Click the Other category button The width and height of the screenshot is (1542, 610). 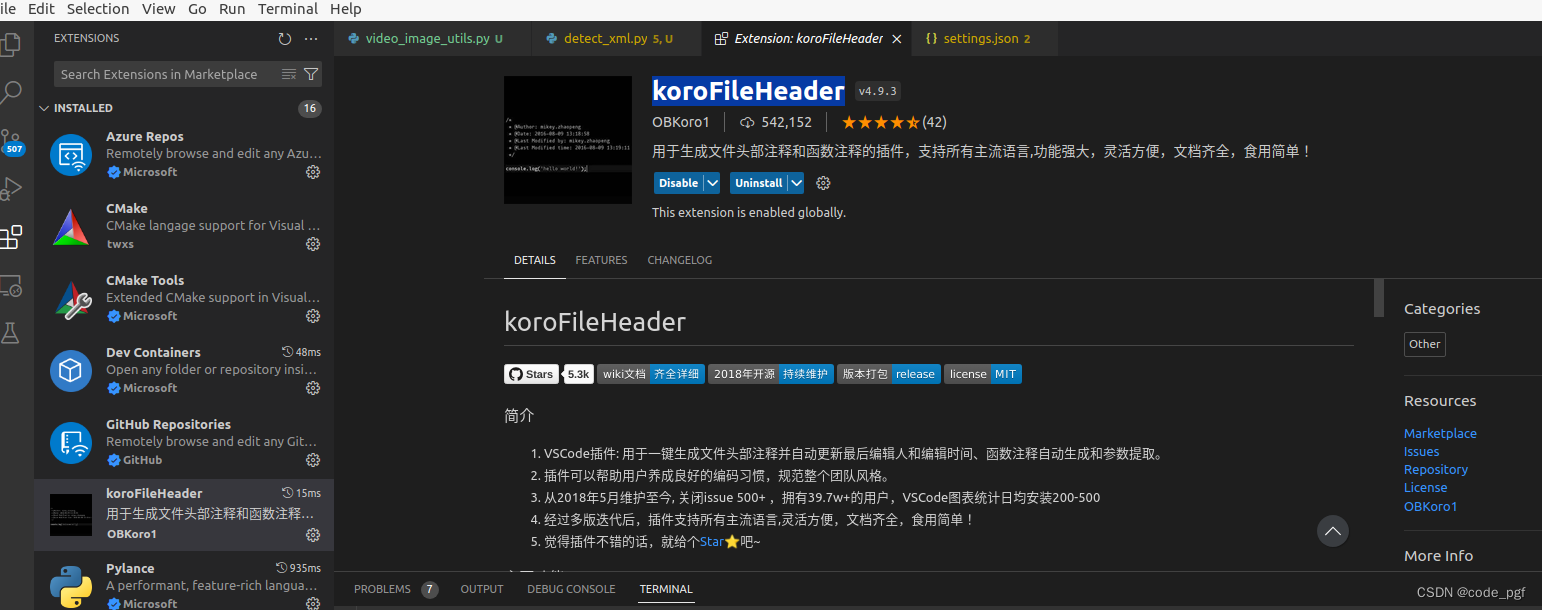1424,344
